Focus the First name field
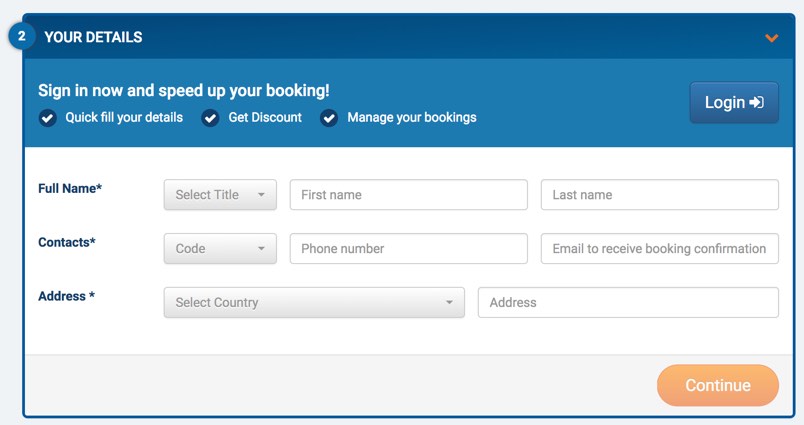 [x=409, y=195]
